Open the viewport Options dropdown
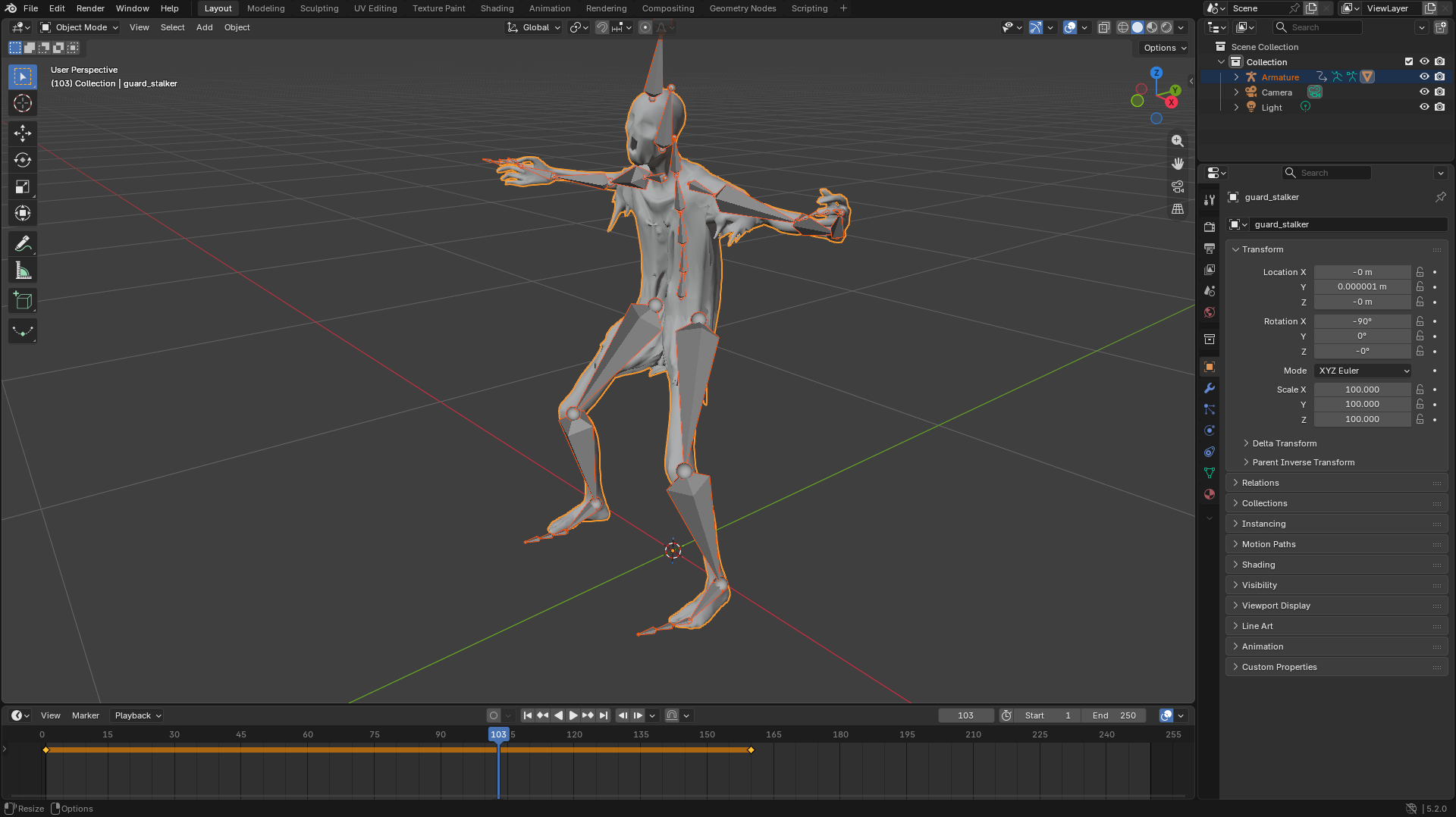The image size is (1456, 817). (x=1165, y=48)
